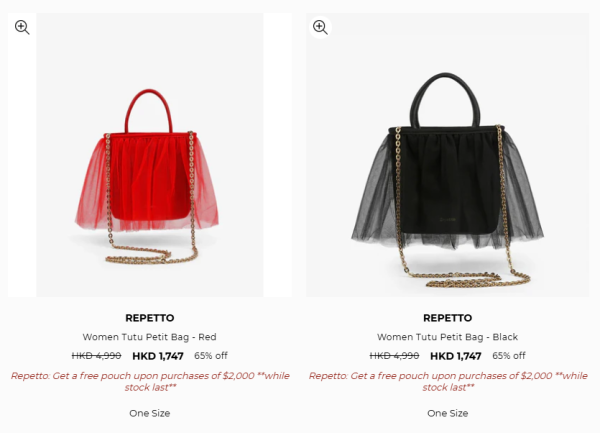Click the free pouch promo under red bag
The image size is (600, 433).
pyautogui.click(x=150, y=381)
